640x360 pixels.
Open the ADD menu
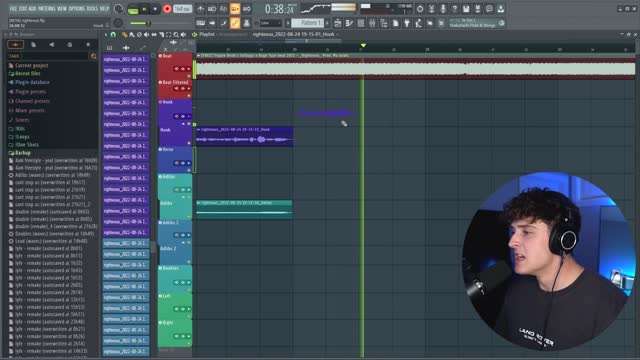coord(32,9)
